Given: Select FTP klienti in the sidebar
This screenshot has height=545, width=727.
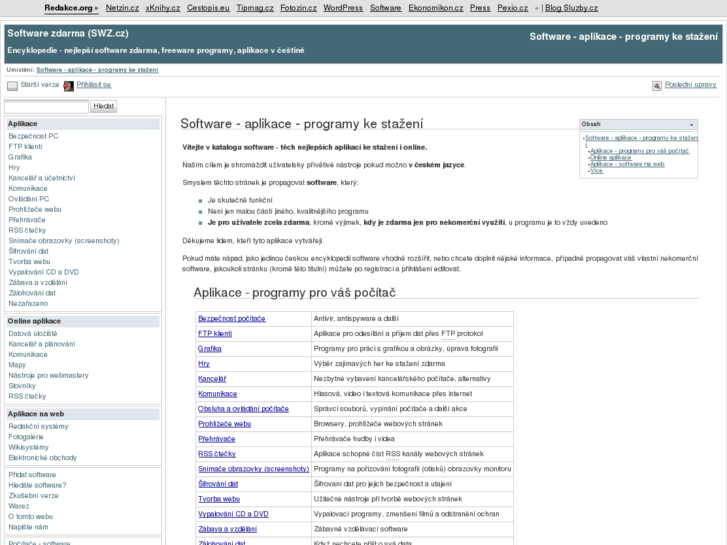Looking at the screenshot, I should coord(26,147).
